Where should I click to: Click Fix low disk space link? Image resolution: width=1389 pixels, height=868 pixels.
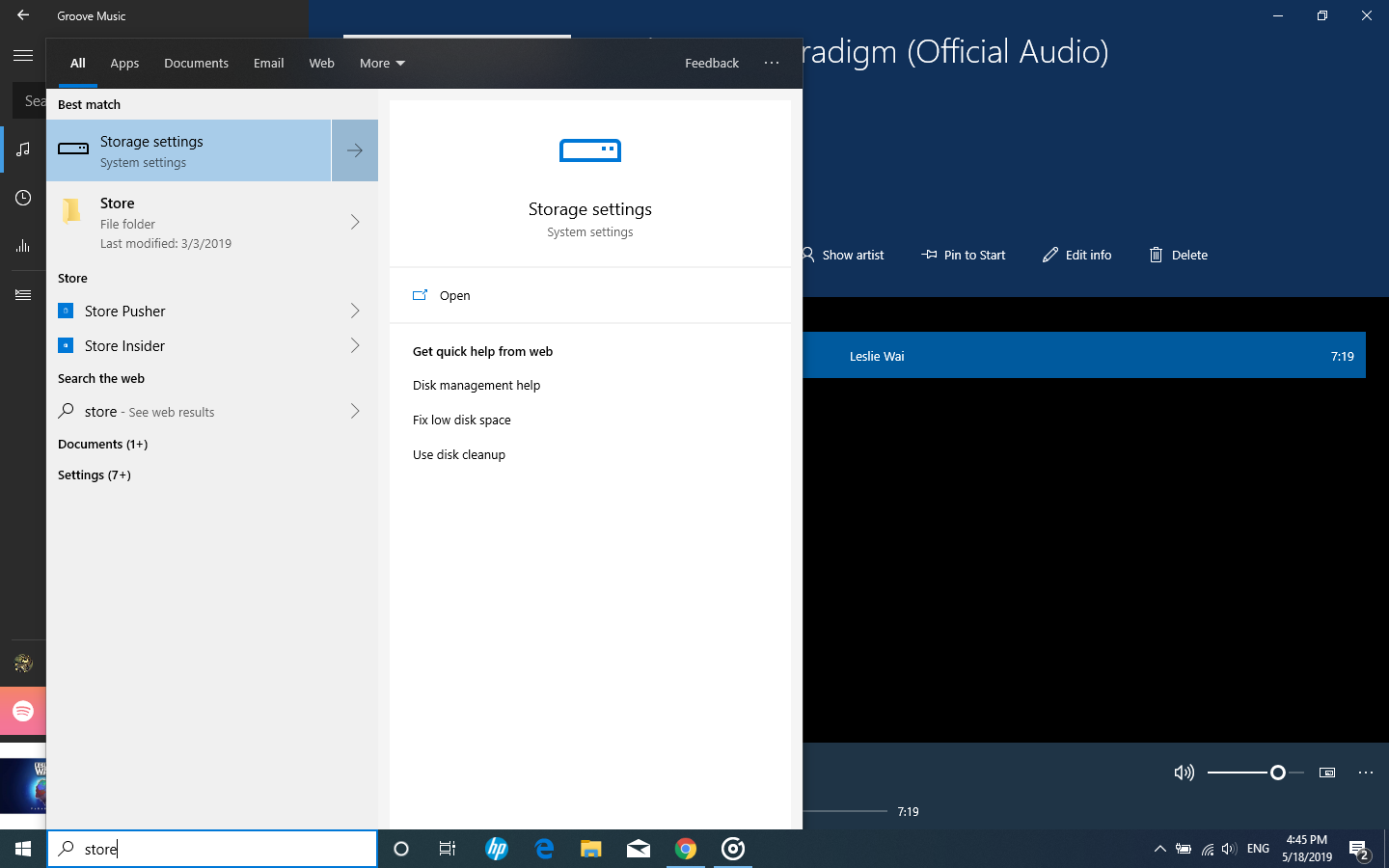(462, 420)
